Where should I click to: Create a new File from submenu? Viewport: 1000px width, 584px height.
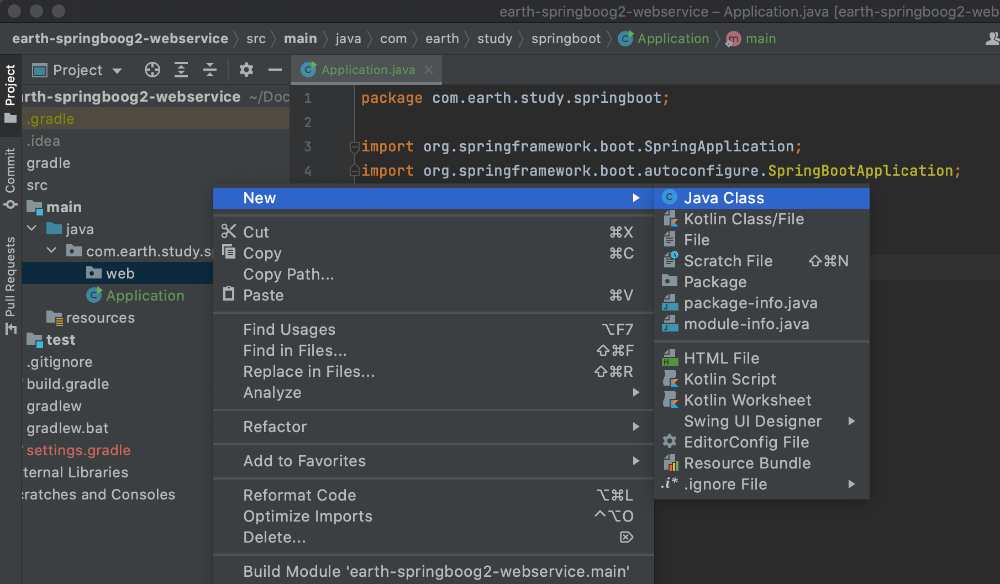762,240
